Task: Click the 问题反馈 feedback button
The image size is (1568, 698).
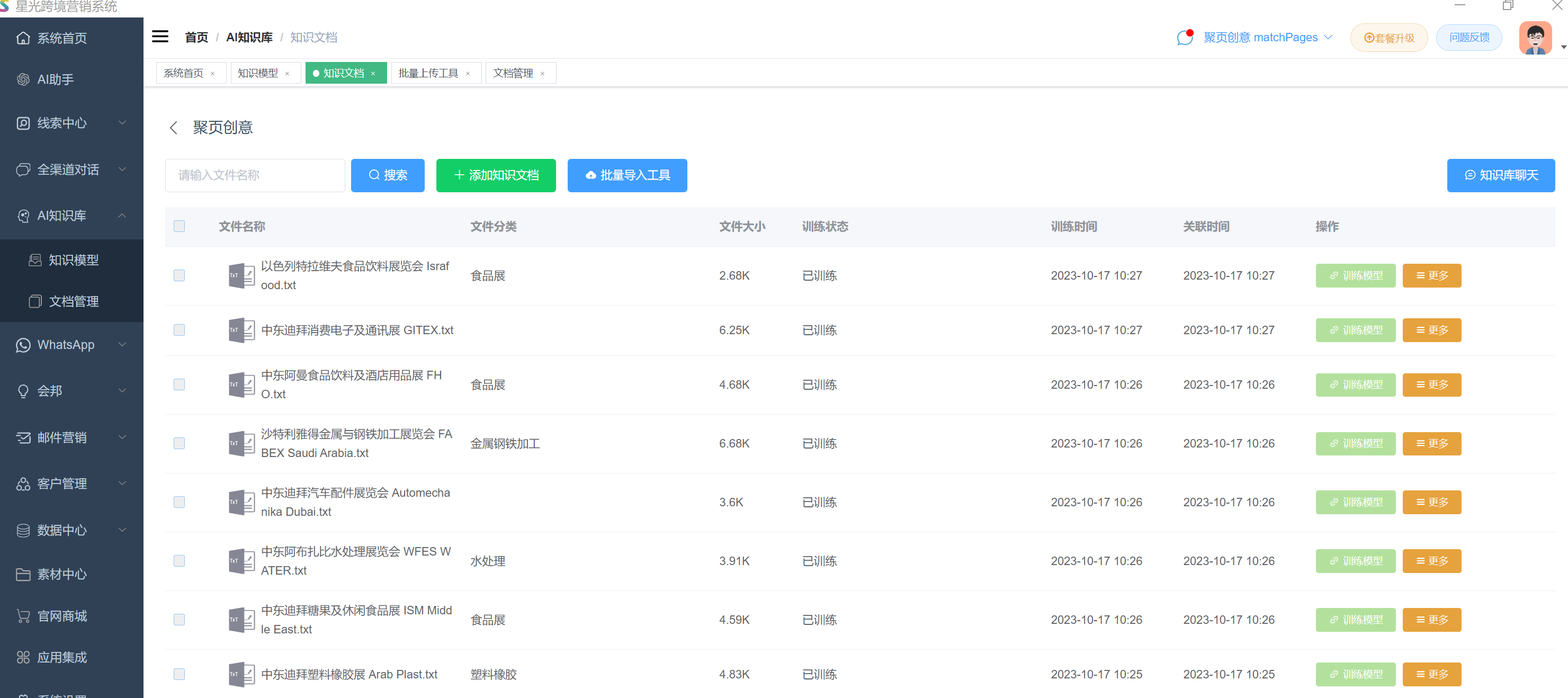Action: click(x=1469, y=38)
